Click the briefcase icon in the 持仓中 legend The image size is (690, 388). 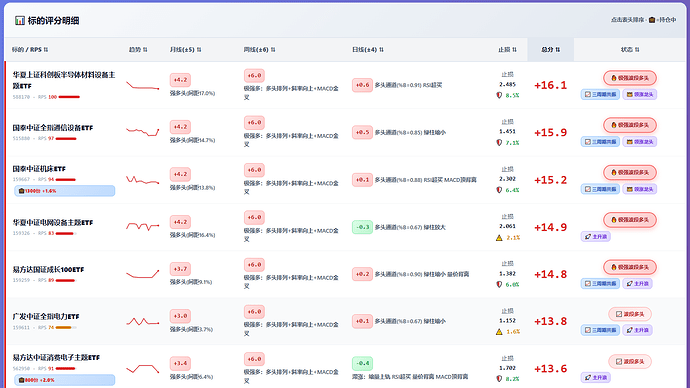click(x=652, y=20)
